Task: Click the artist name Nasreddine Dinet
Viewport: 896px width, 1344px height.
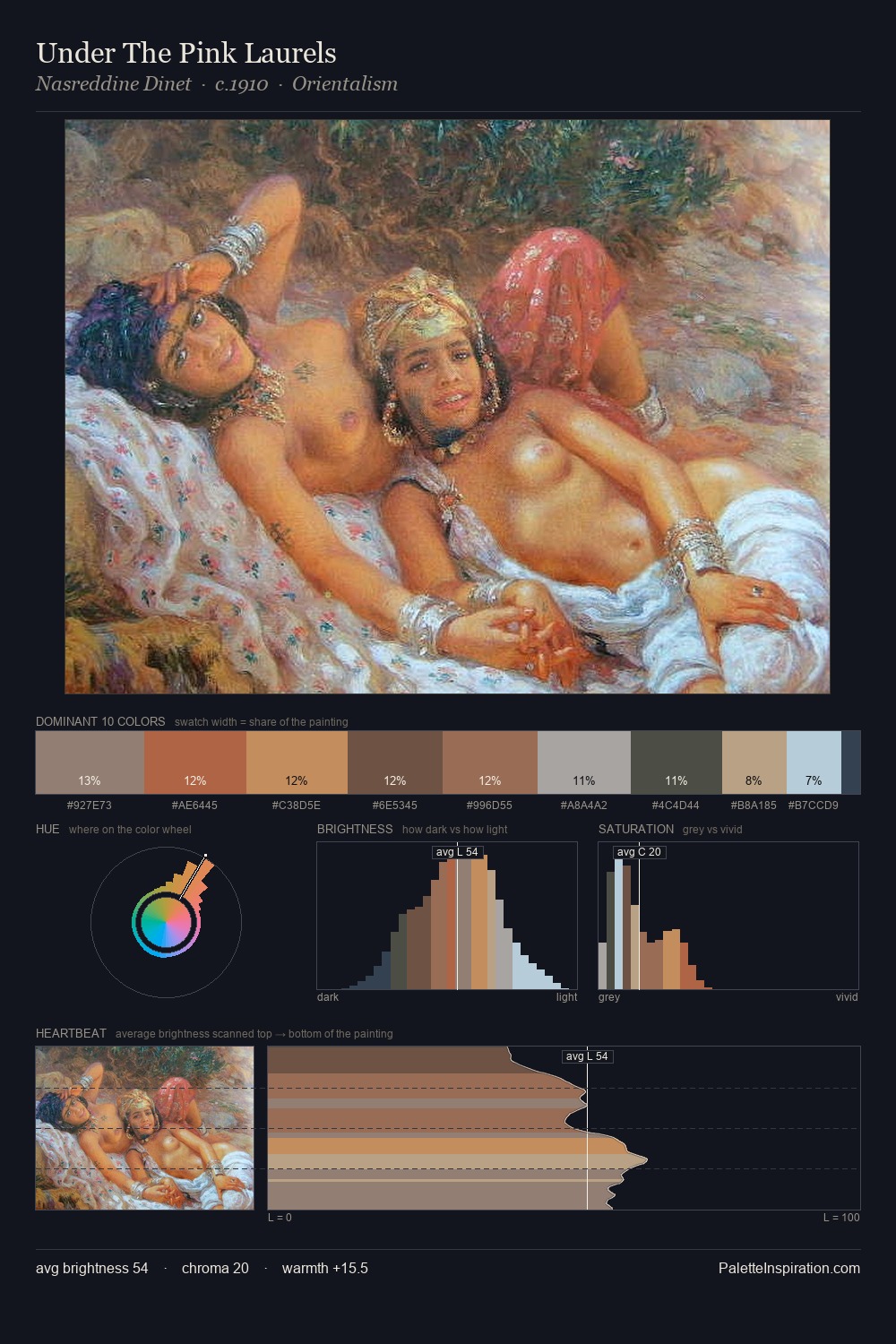Action: click(x=114, y=84)
